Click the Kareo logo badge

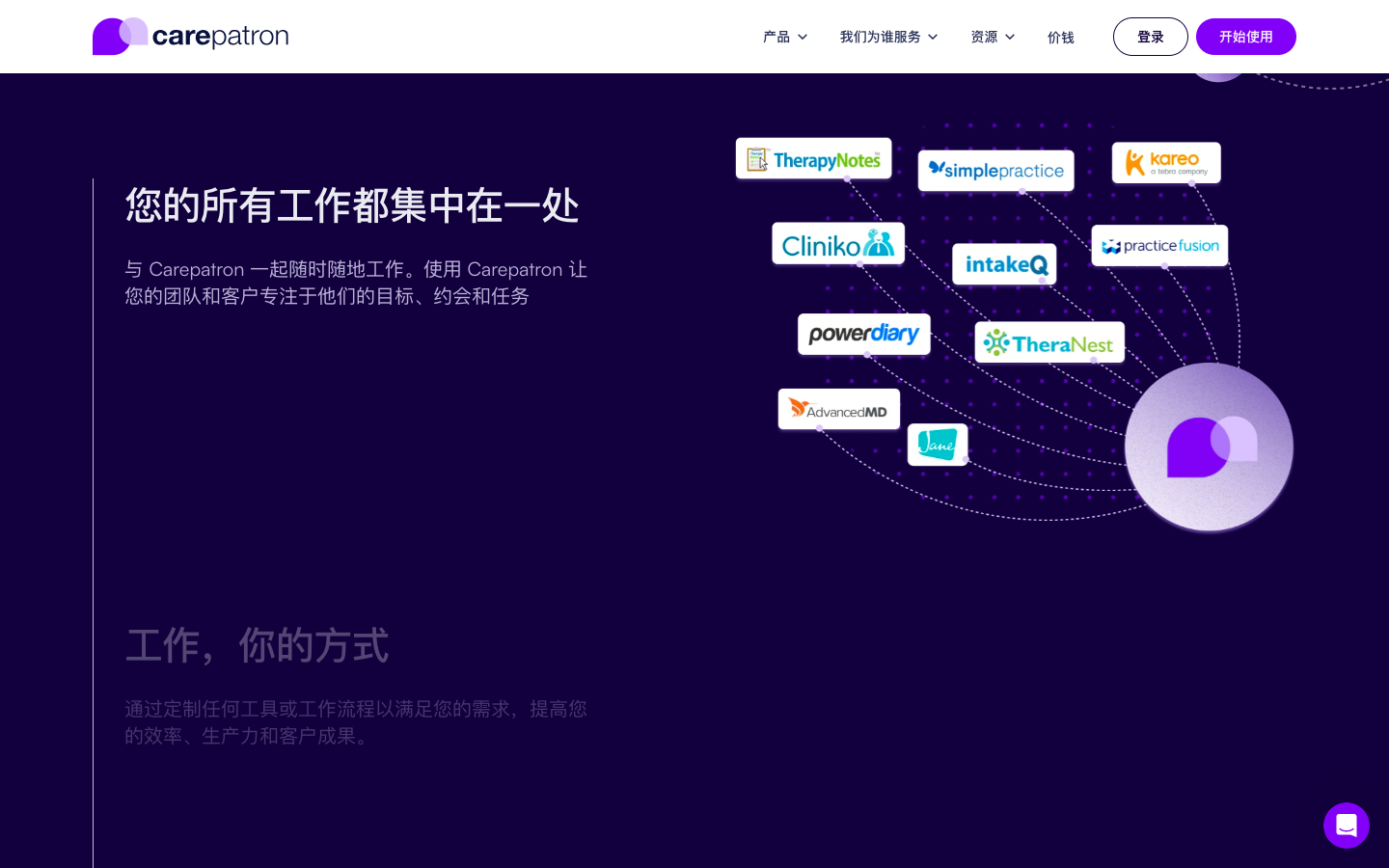point(1166,162)
